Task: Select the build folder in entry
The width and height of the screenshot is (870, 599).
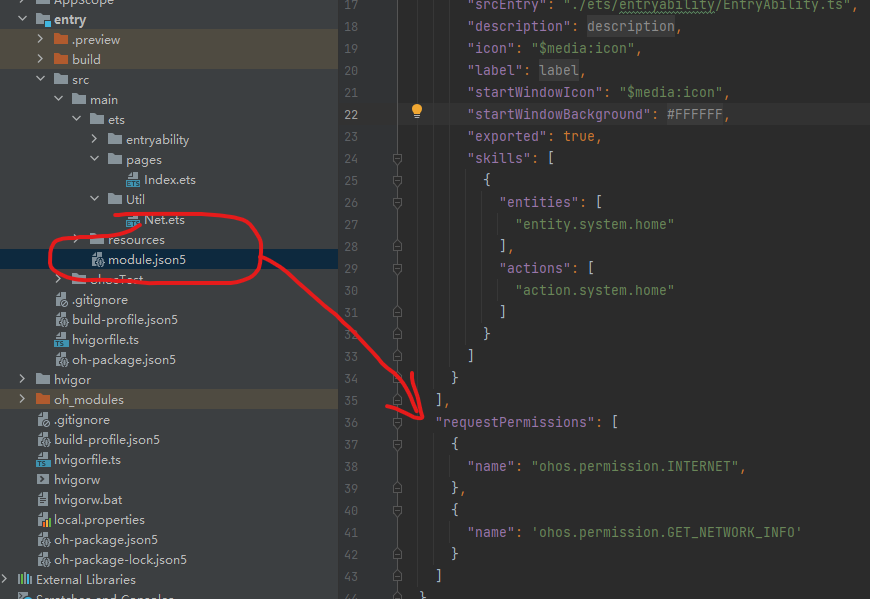Action: coord(85,60)
